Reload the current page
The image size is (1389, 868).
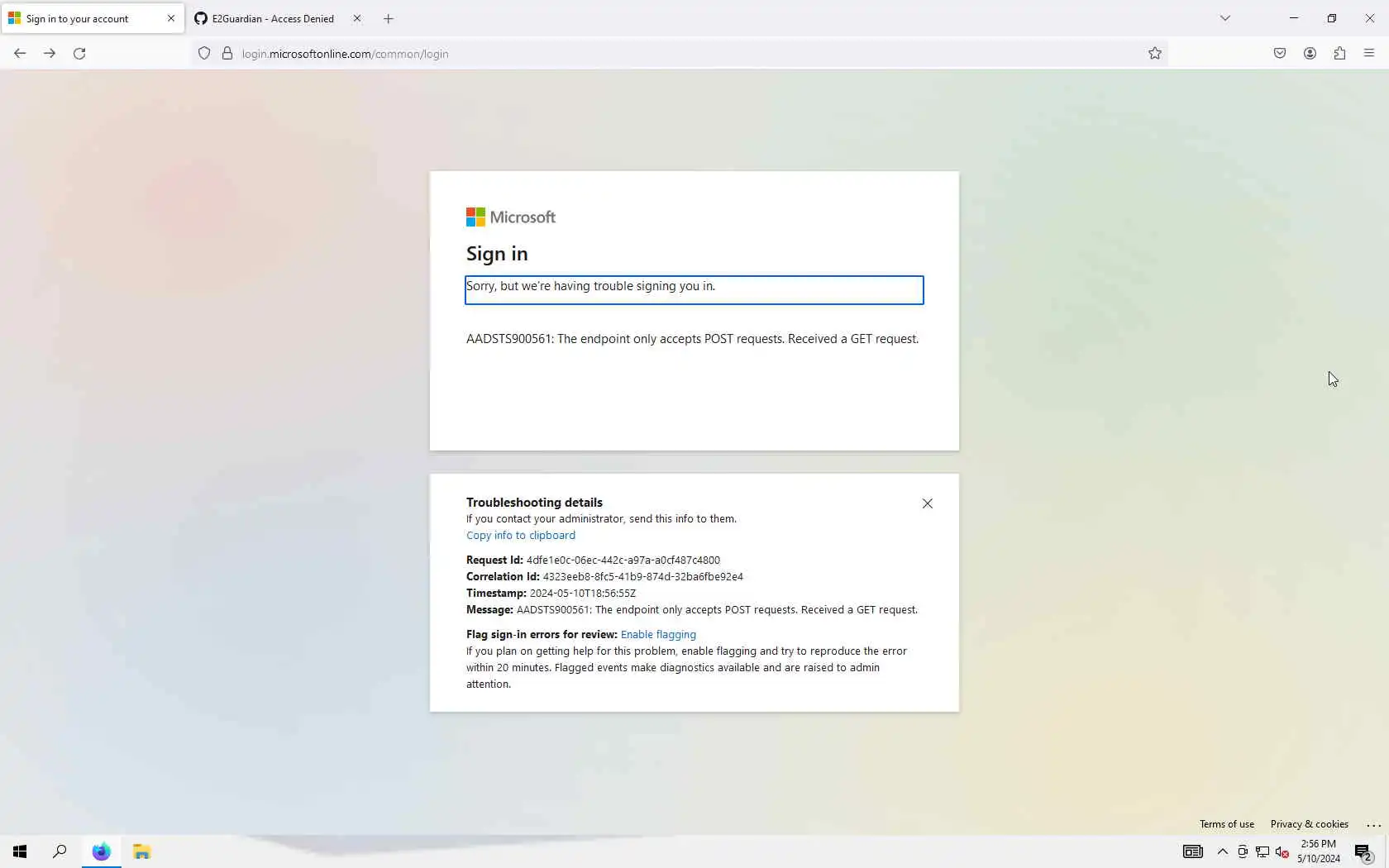79,54
